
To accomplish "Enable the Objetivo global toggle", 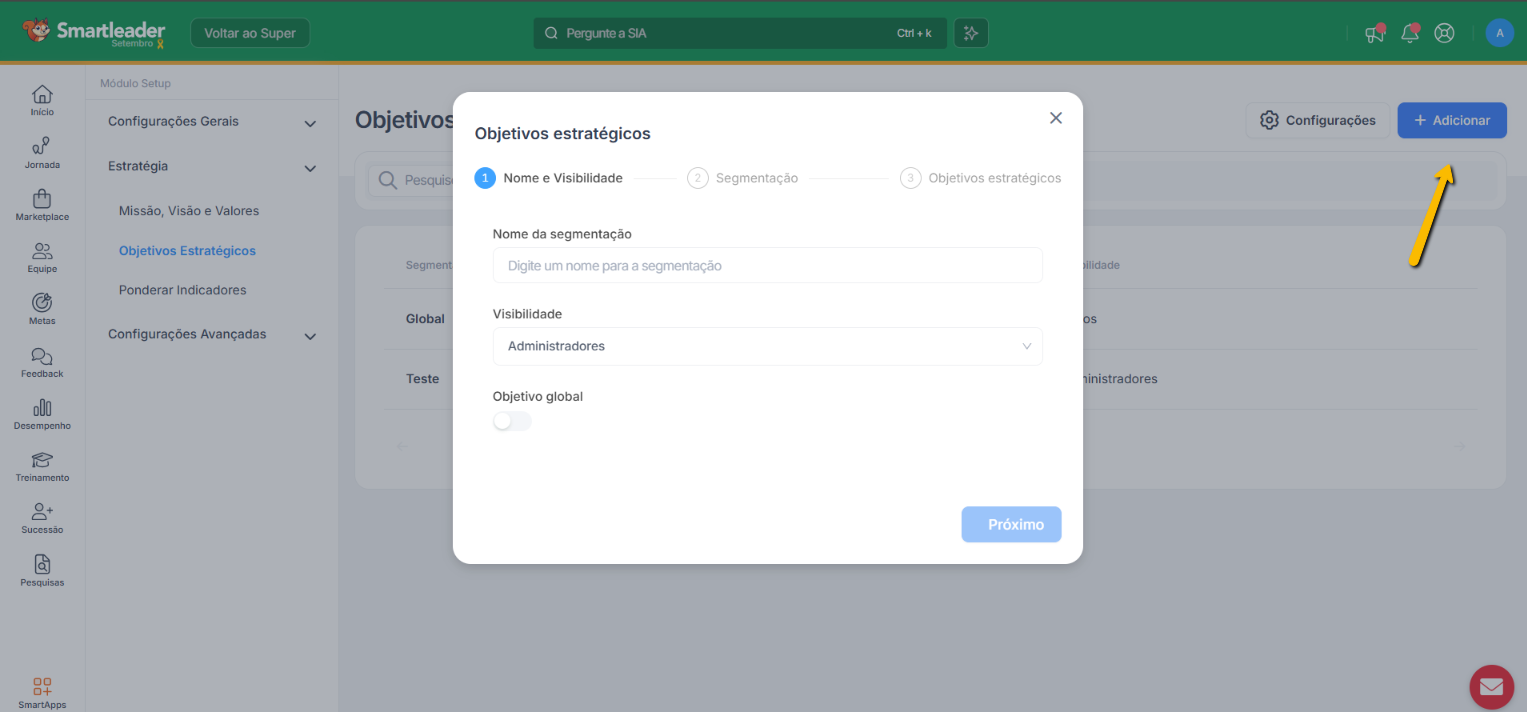I will click(512, 421).
